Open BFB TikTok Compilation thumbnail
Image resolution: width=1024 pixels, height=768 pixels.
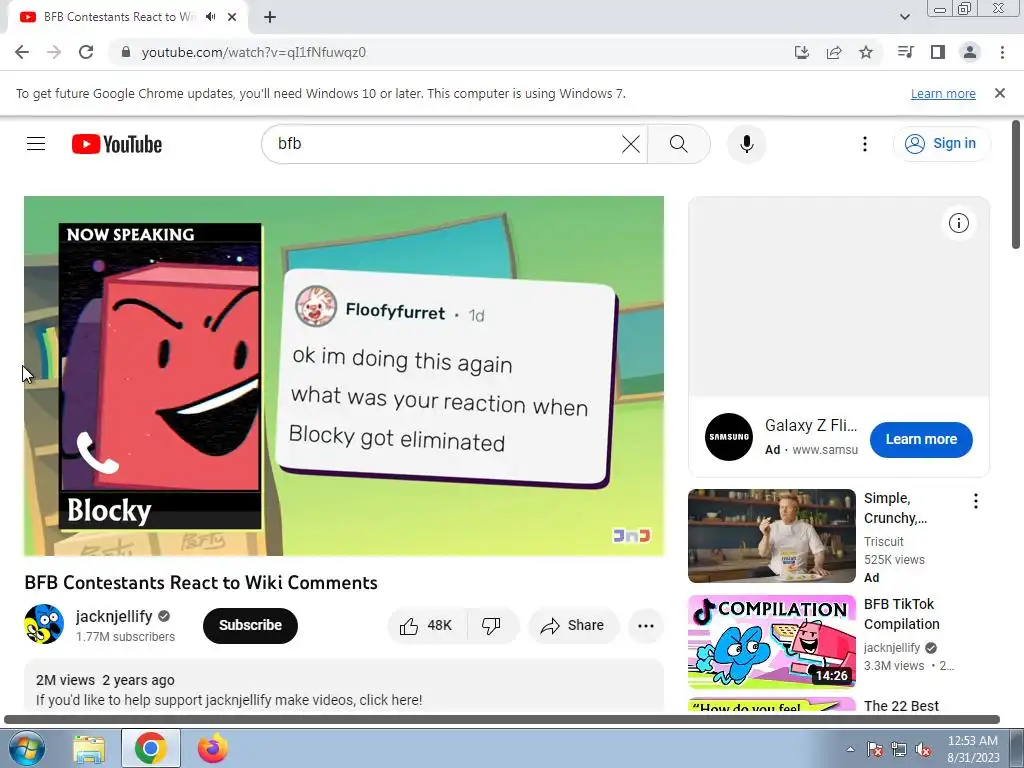[x=771, y=641]
